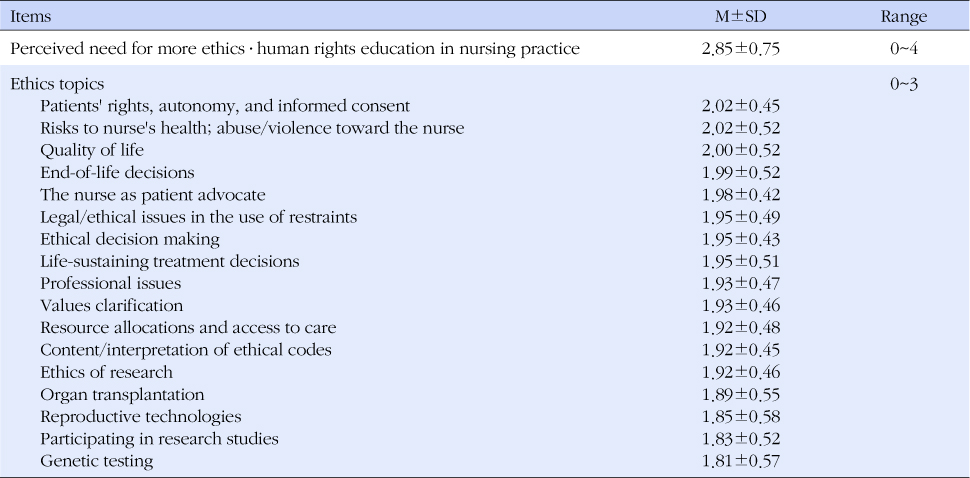Select 'Ethical decision making' row text

pos(130,239)
